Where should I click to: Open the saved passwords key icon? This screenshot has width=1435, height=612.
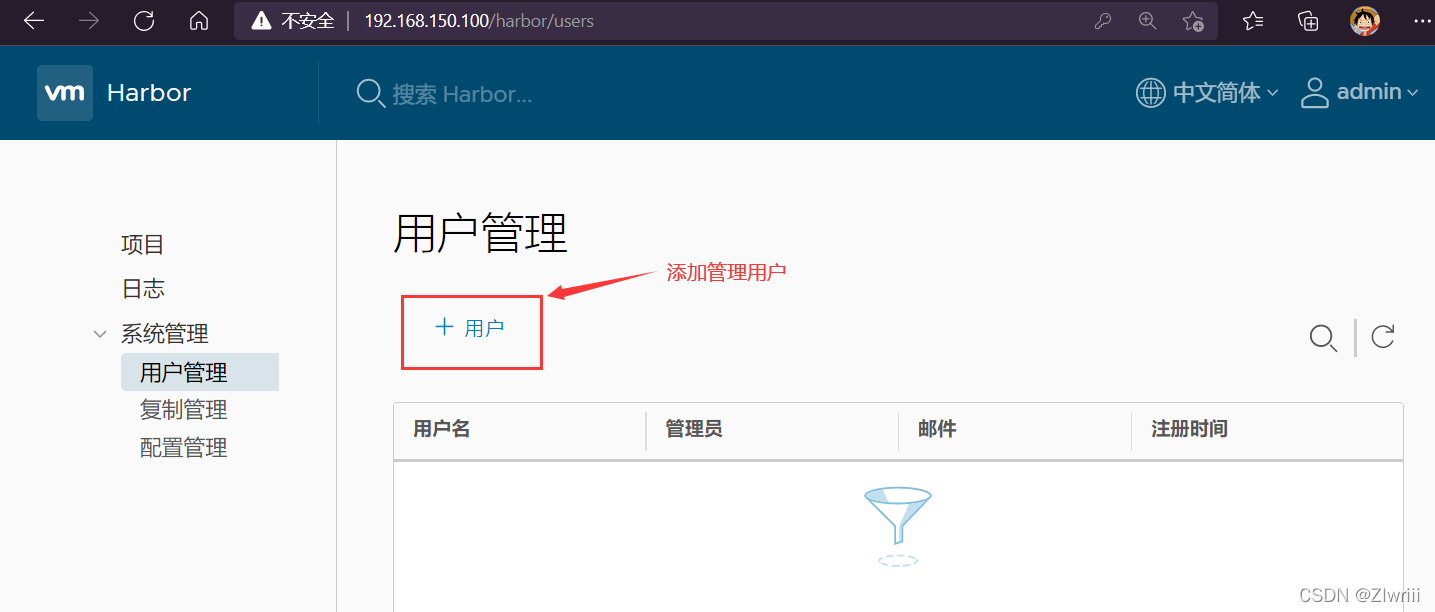1103,21
